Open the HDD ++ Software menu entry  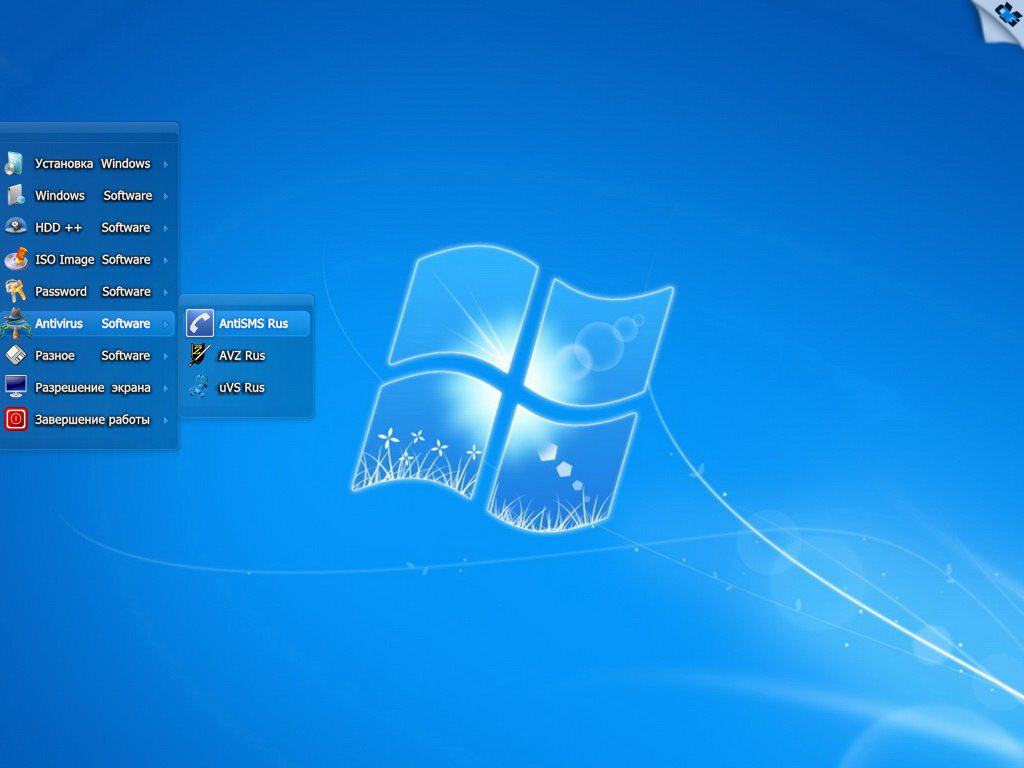point(88,227)
